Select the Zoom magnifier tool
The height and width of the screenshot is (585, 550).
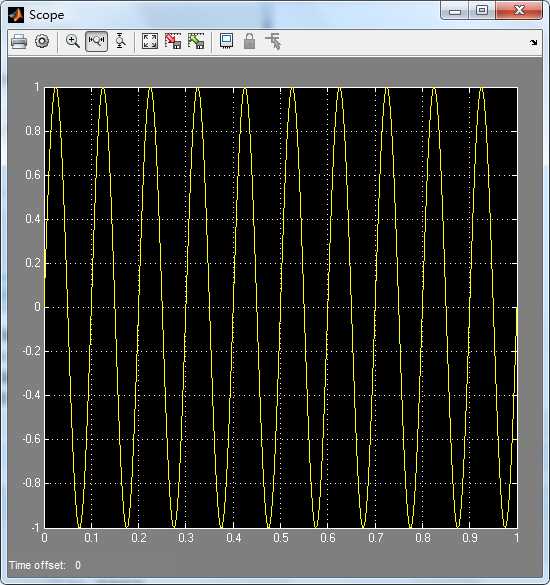click(x=73, y=41)
